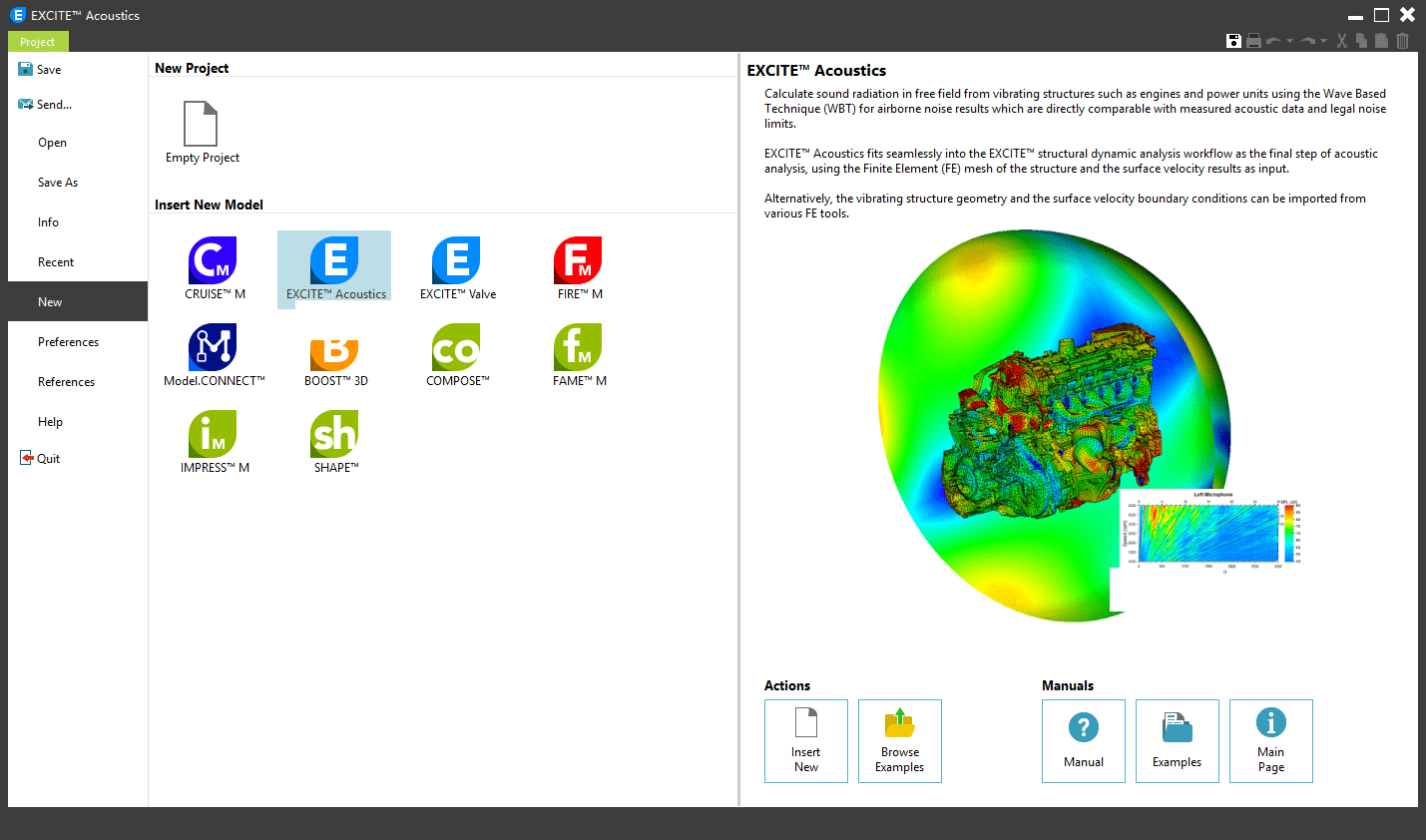This screenshot has width=1426, height=840.
Task: Click the print icon in top toolbar
Action: coord(1253,41)
